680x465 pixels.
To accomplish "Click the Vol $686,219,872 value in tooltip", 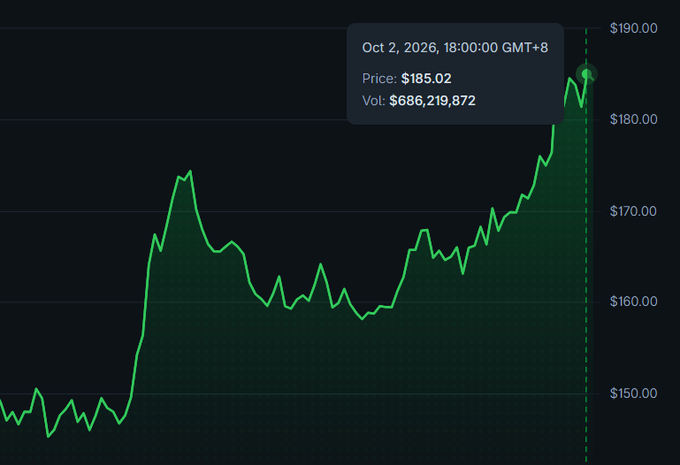I will tap(432, 101).
